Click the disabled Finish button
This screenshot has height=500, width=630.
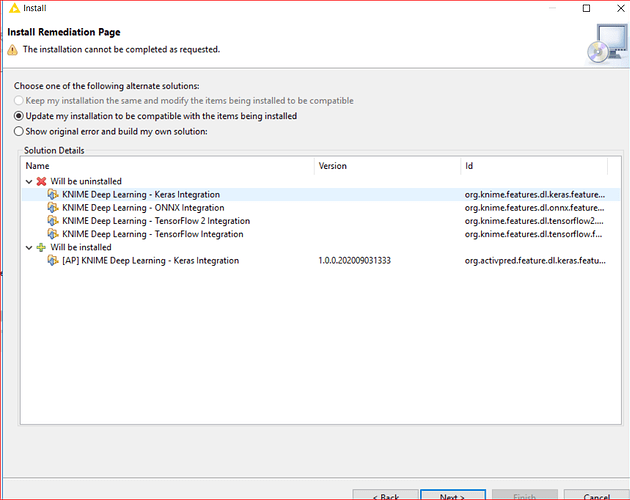coord(525,495)
